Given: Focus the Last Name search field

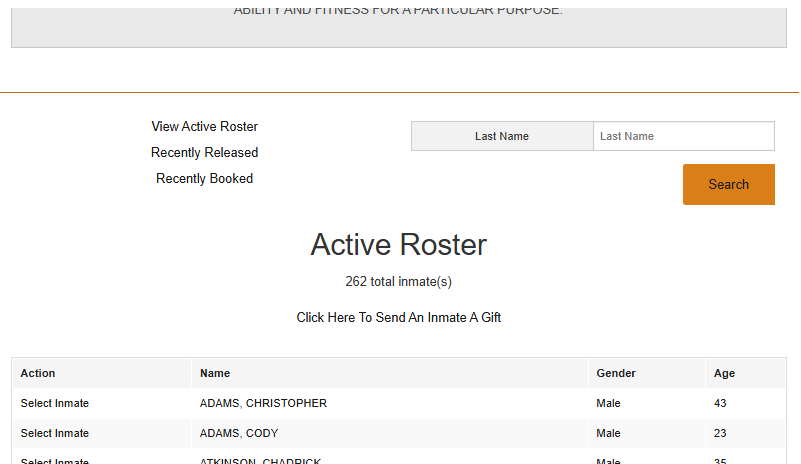Looking at the screenshot, I should (683, 136).
